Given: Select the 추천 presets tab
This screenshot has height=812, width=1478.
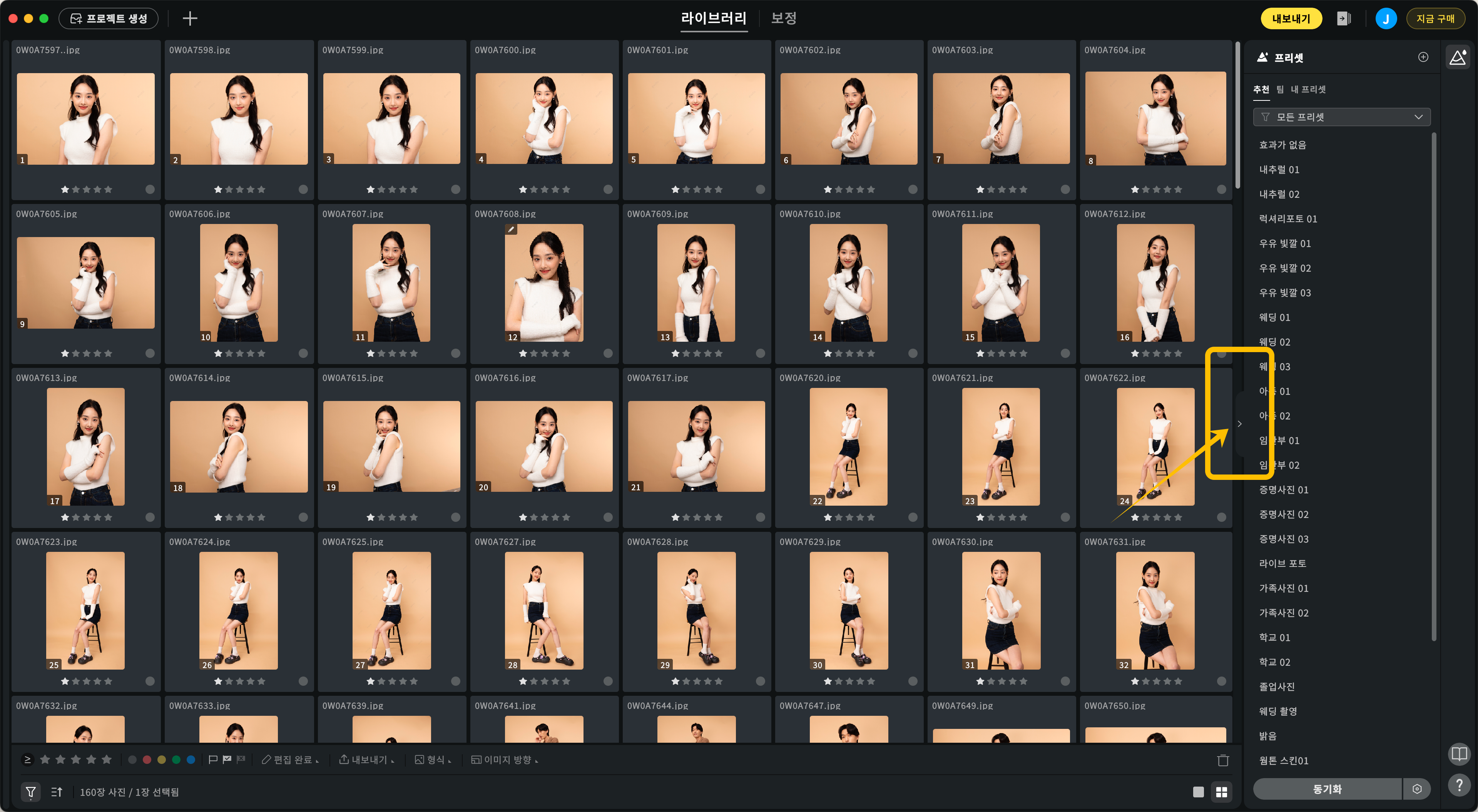Looking at the screenshot, I should click(x=1261, y=90).
